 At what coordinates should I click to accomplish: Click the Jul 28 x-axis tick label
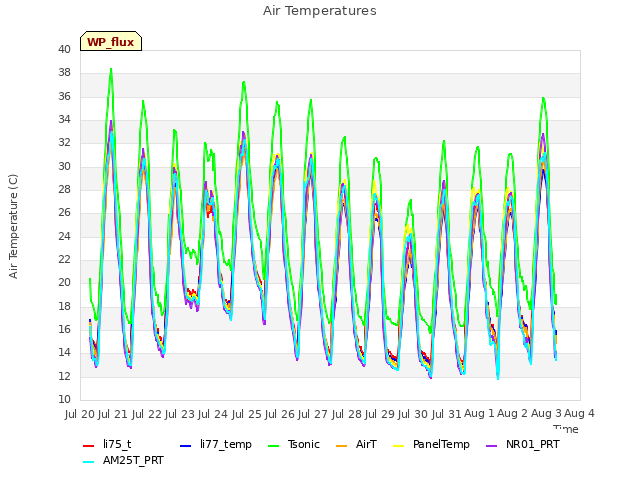coord(347,414)
